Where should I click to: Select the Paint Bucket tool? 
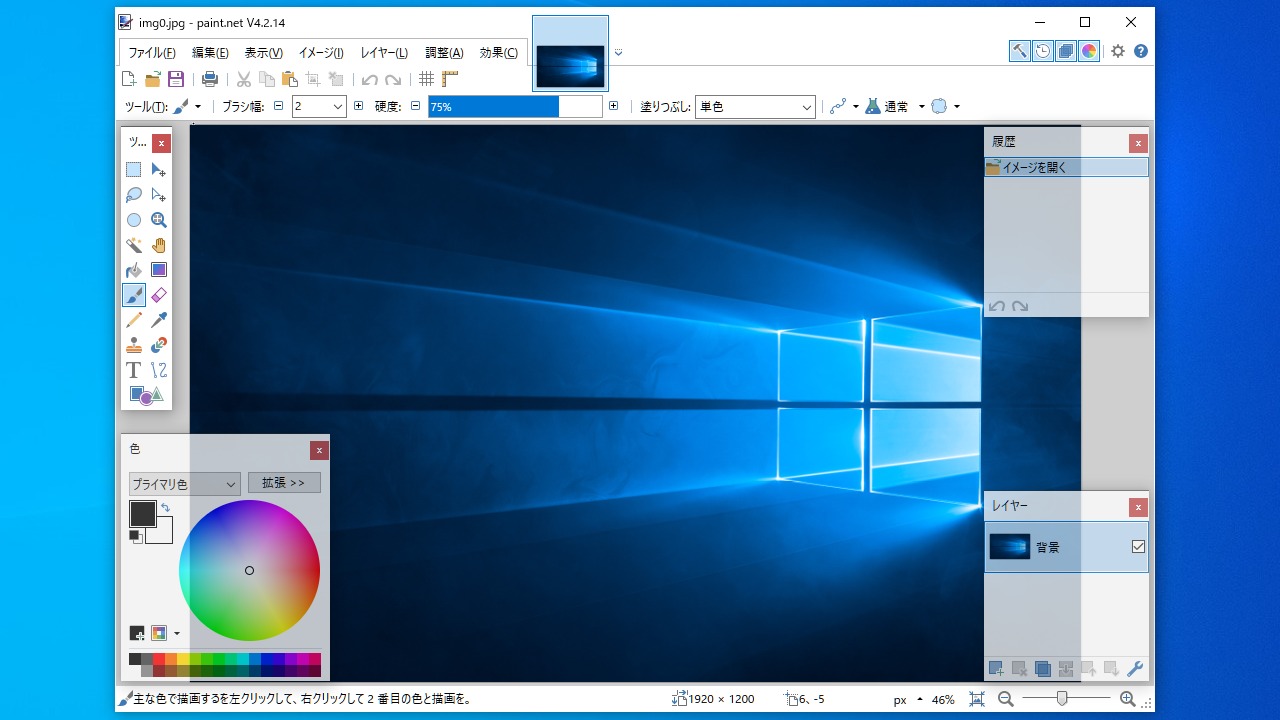coord(134,270)
